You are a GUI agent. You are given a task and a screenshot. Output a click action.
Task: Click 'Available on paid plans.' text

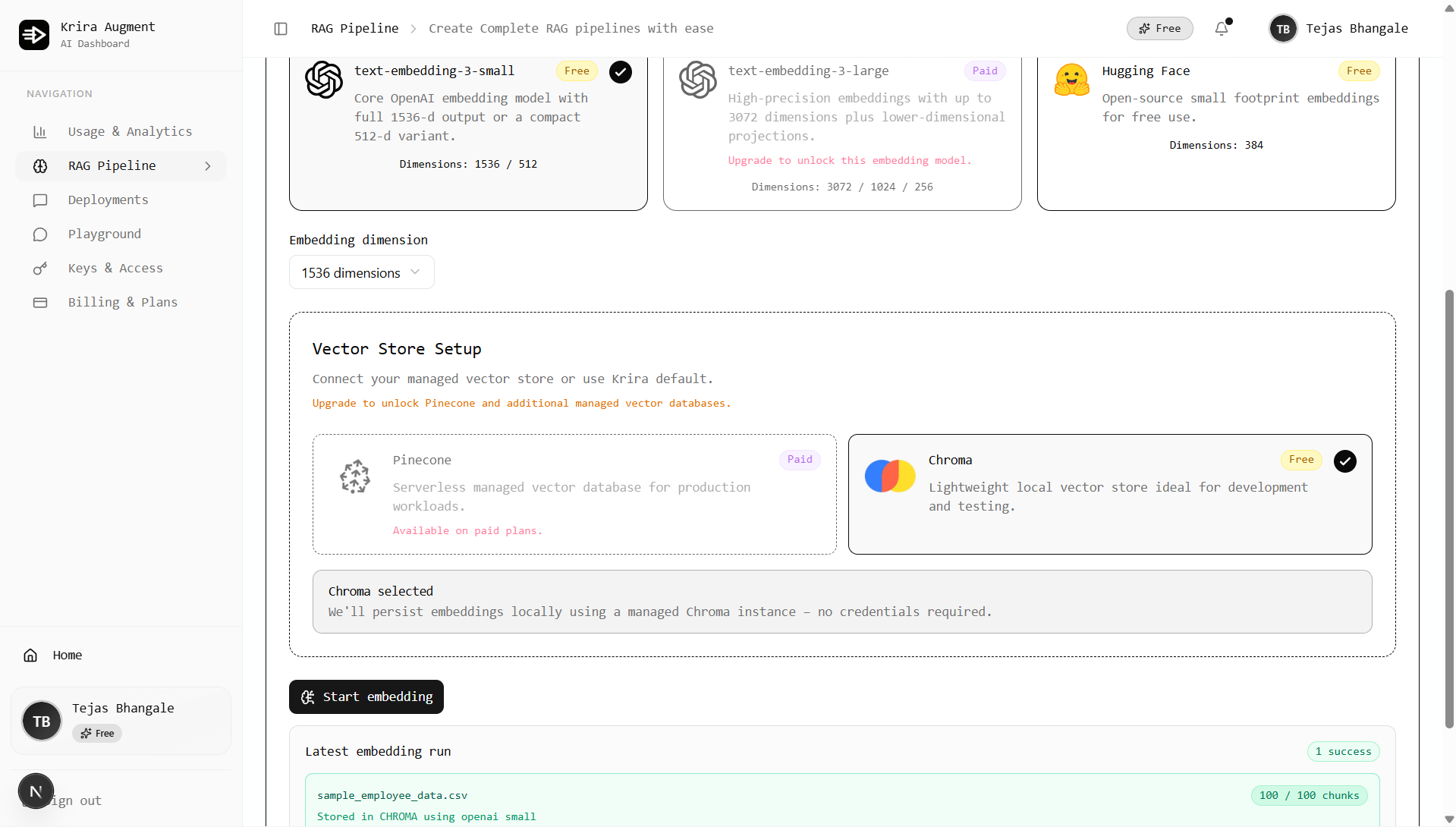click(467, 531)
